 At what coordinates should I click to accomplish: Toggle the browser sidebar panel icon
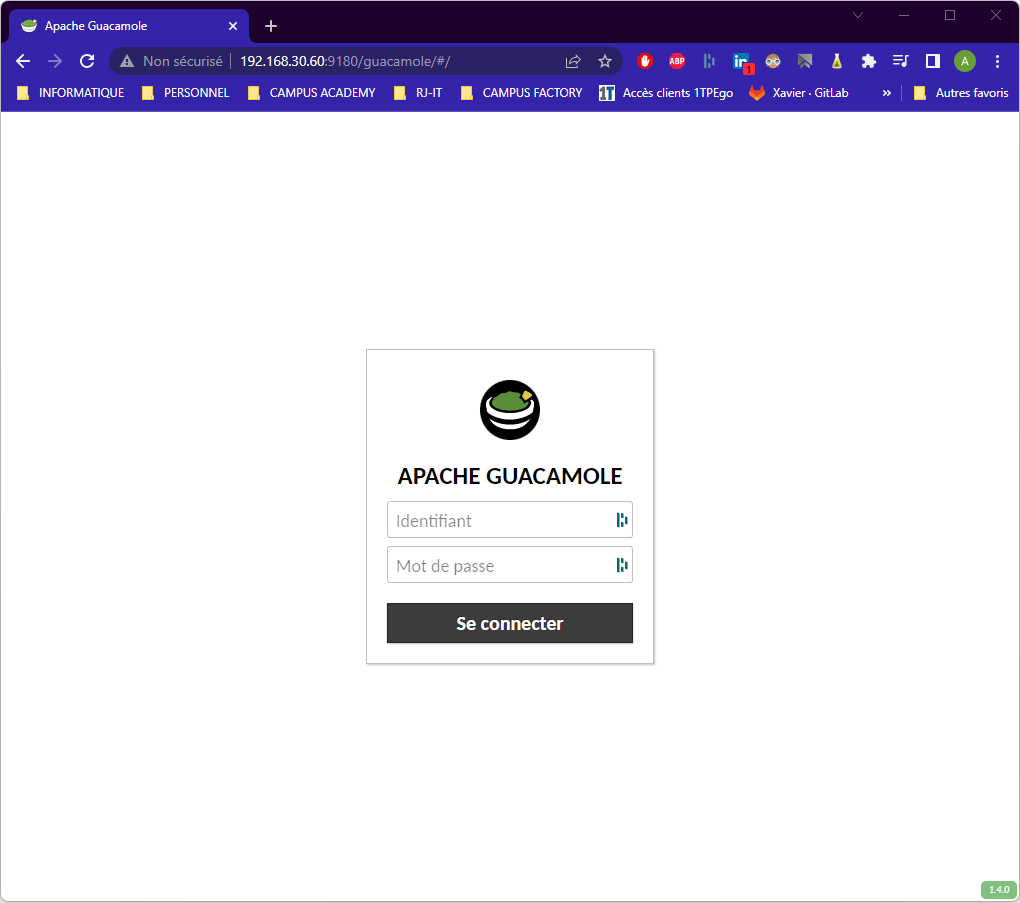(x=932, y=60)
